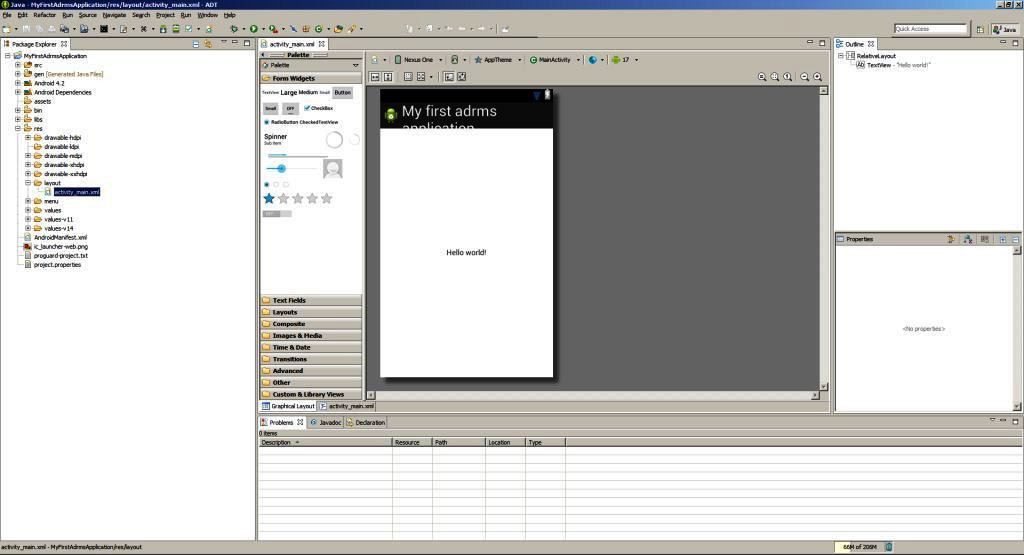Click the screen orientation icon

(455, 59)
